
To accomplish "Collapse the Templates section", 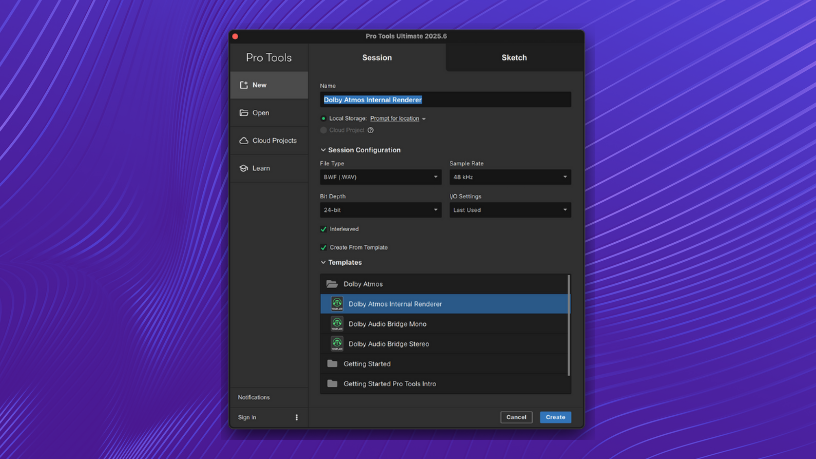I will pyautogui.click(x=323, y=263).
